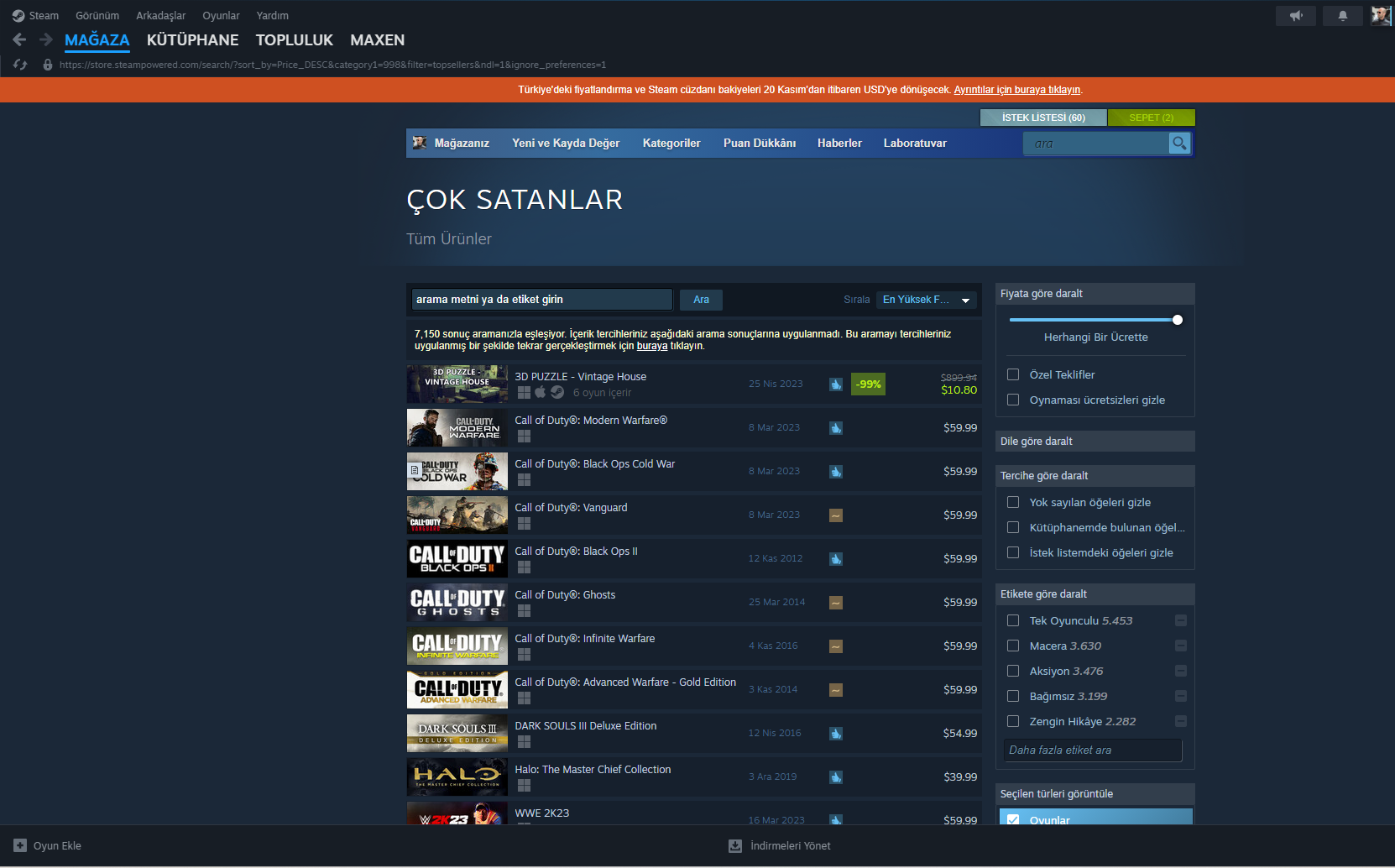The width and height of the screenshot is (1395, 868).
Task: Open the Sırala sort order dropdown
Action: pos(927,300)
